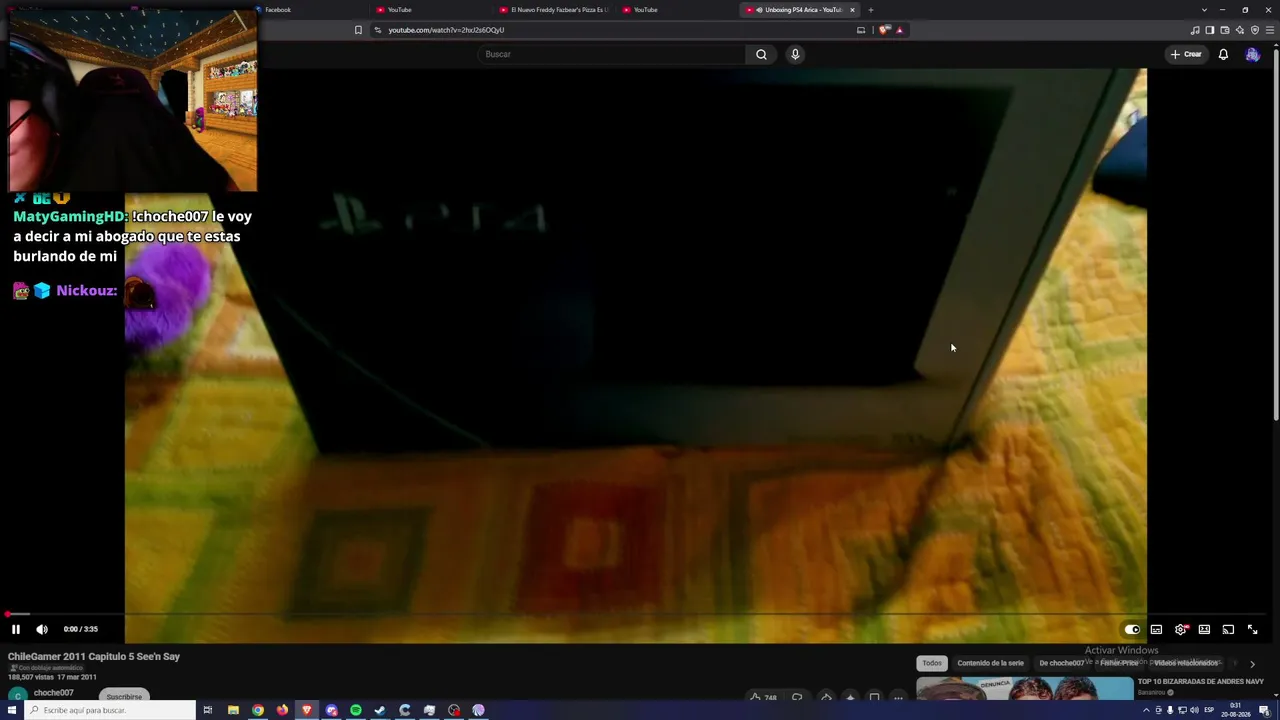Like the video with 748 likes
Viewport: 1280px width, 720px height.
tap(763, 697)
